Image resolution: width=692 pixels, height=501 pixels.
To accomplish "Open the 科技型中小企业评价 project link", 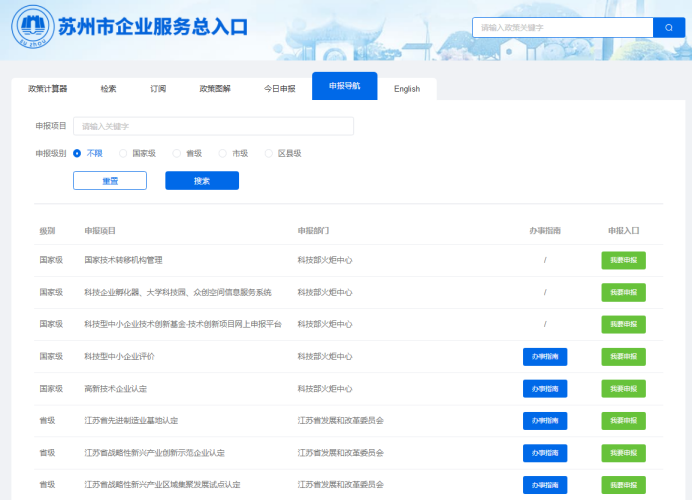I will [119, 356].
